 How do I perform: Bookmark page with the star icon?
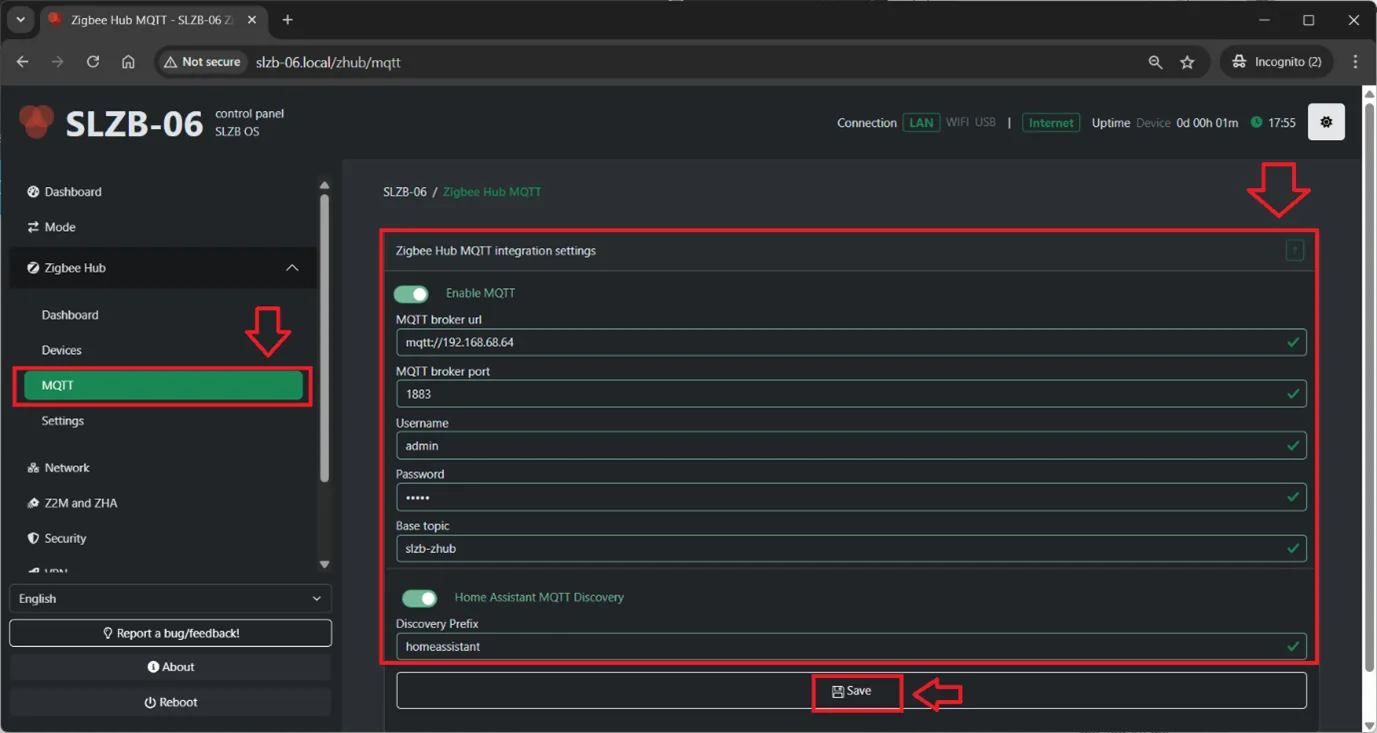click(x=1187, y=62)
